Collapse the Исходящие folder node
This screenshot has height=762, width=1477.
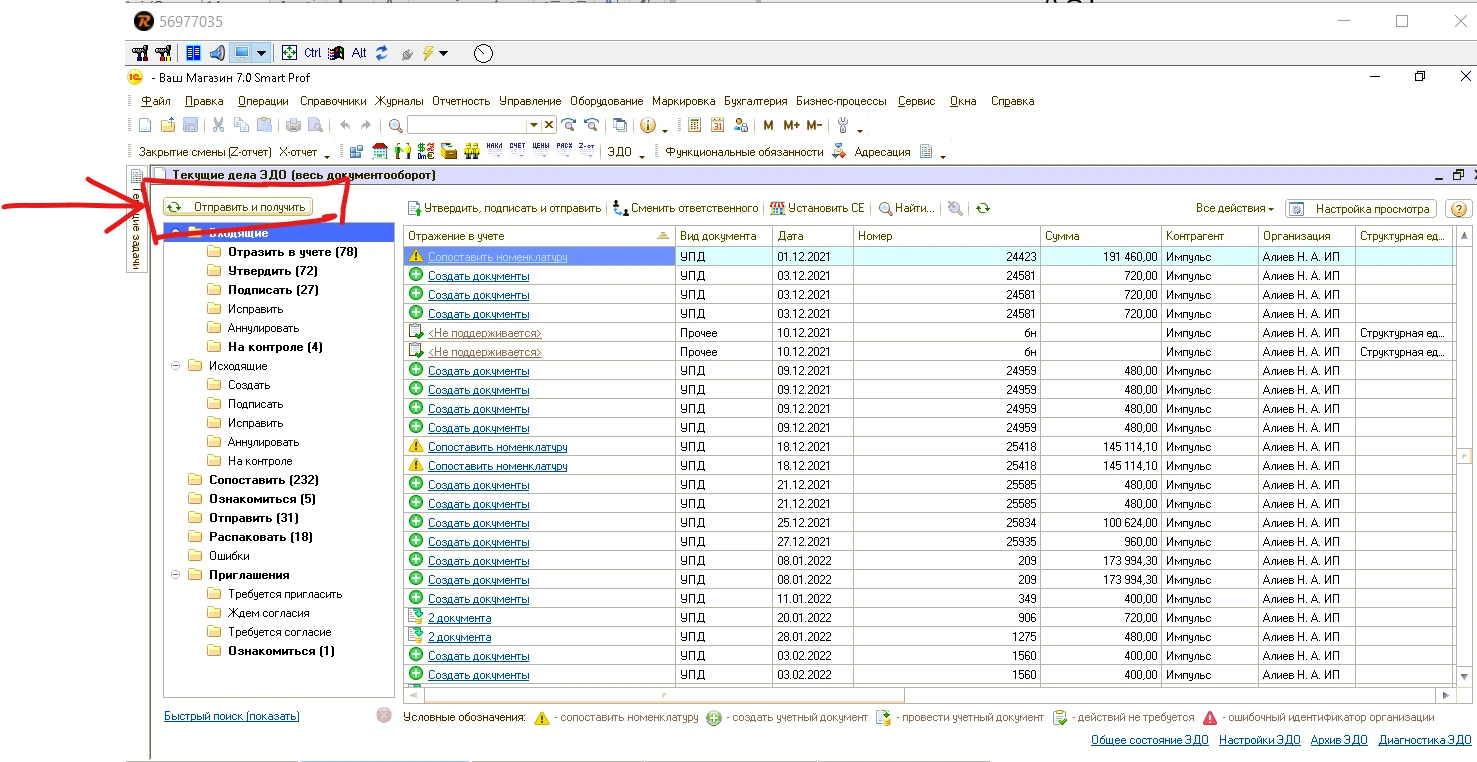pyautogui.click(x=176, y=366)
